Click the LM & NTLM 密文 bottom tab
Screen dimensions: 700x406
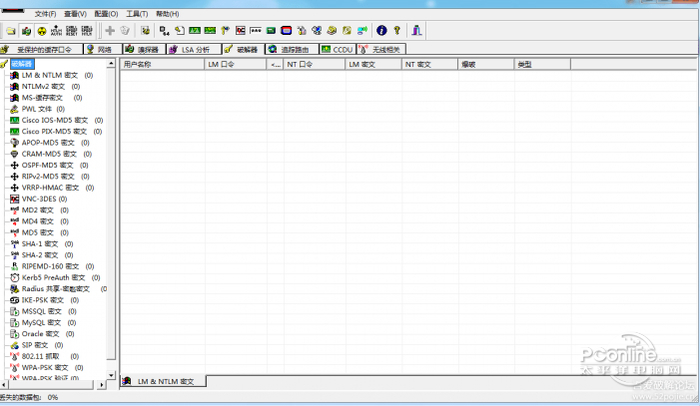click(x=163, y=381)
